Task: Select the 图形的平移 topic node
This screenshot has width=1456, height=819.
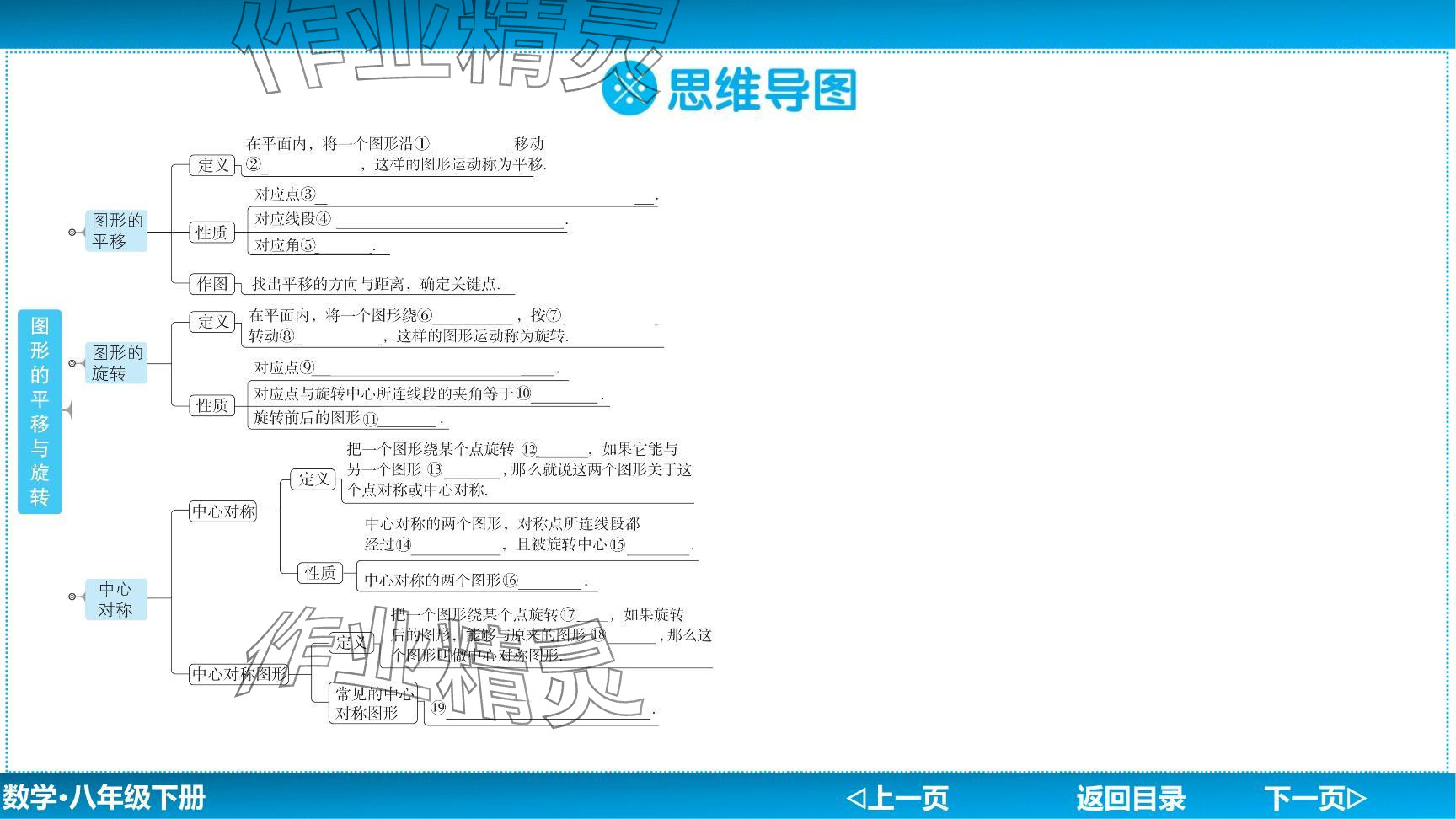Action: pos(116,231)
